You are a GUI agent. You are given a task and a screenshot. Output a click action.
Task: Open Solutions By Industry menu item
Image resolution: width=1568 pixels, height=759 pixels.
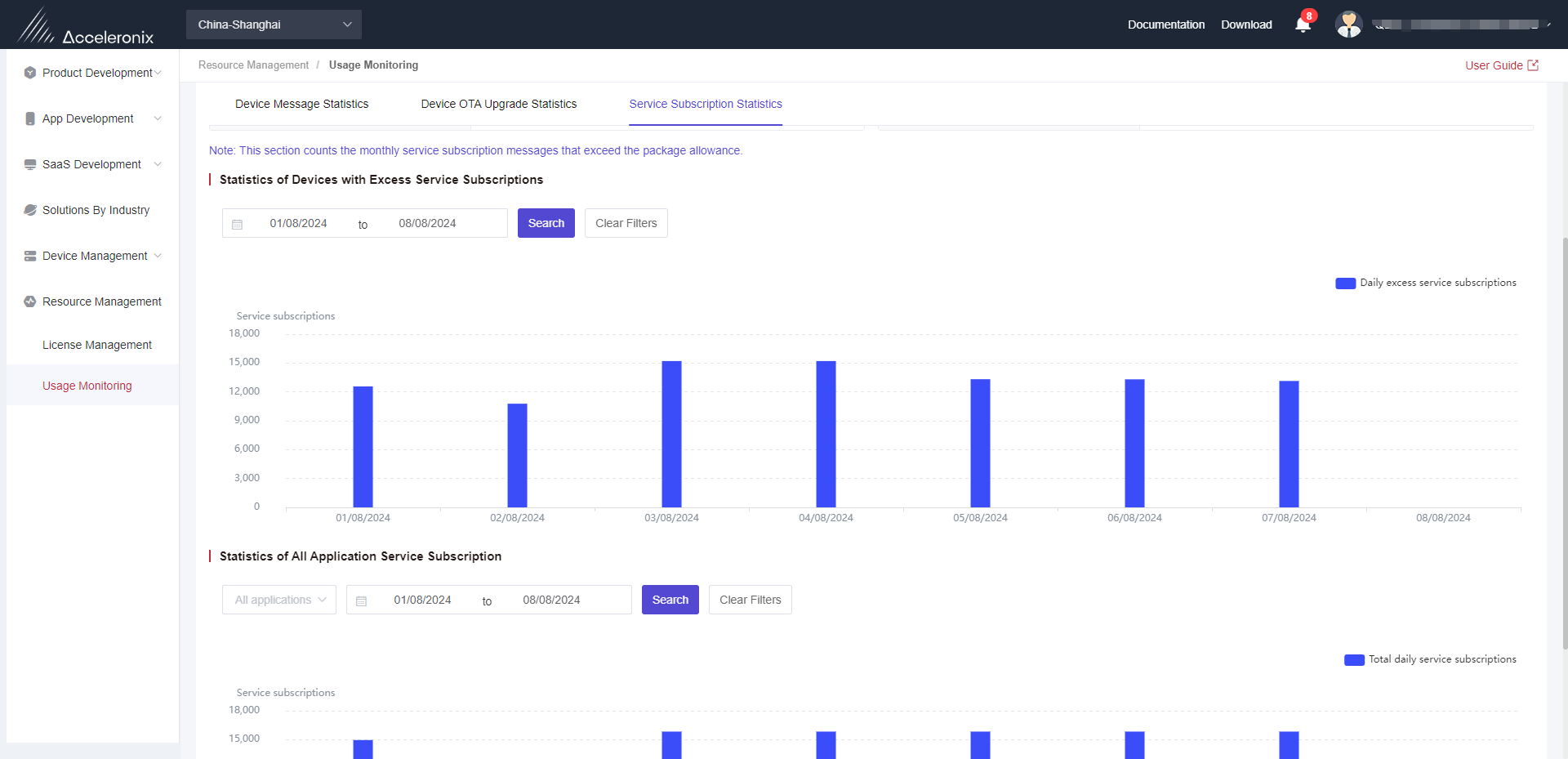pyautogui.click(x=96, y=210)
